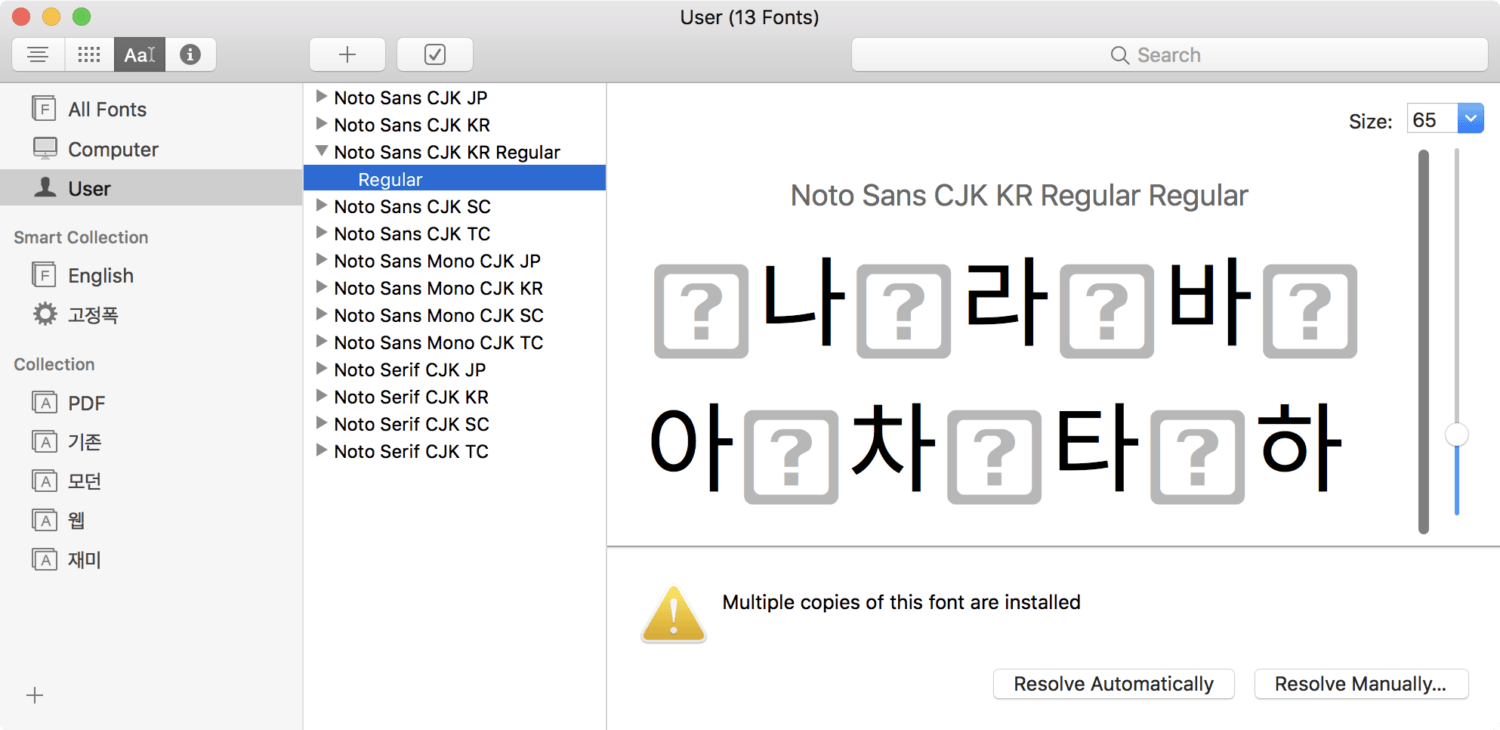
Task: Select the Noto Sans Mono CJK SC row
Action: click(x=455, y=315)
